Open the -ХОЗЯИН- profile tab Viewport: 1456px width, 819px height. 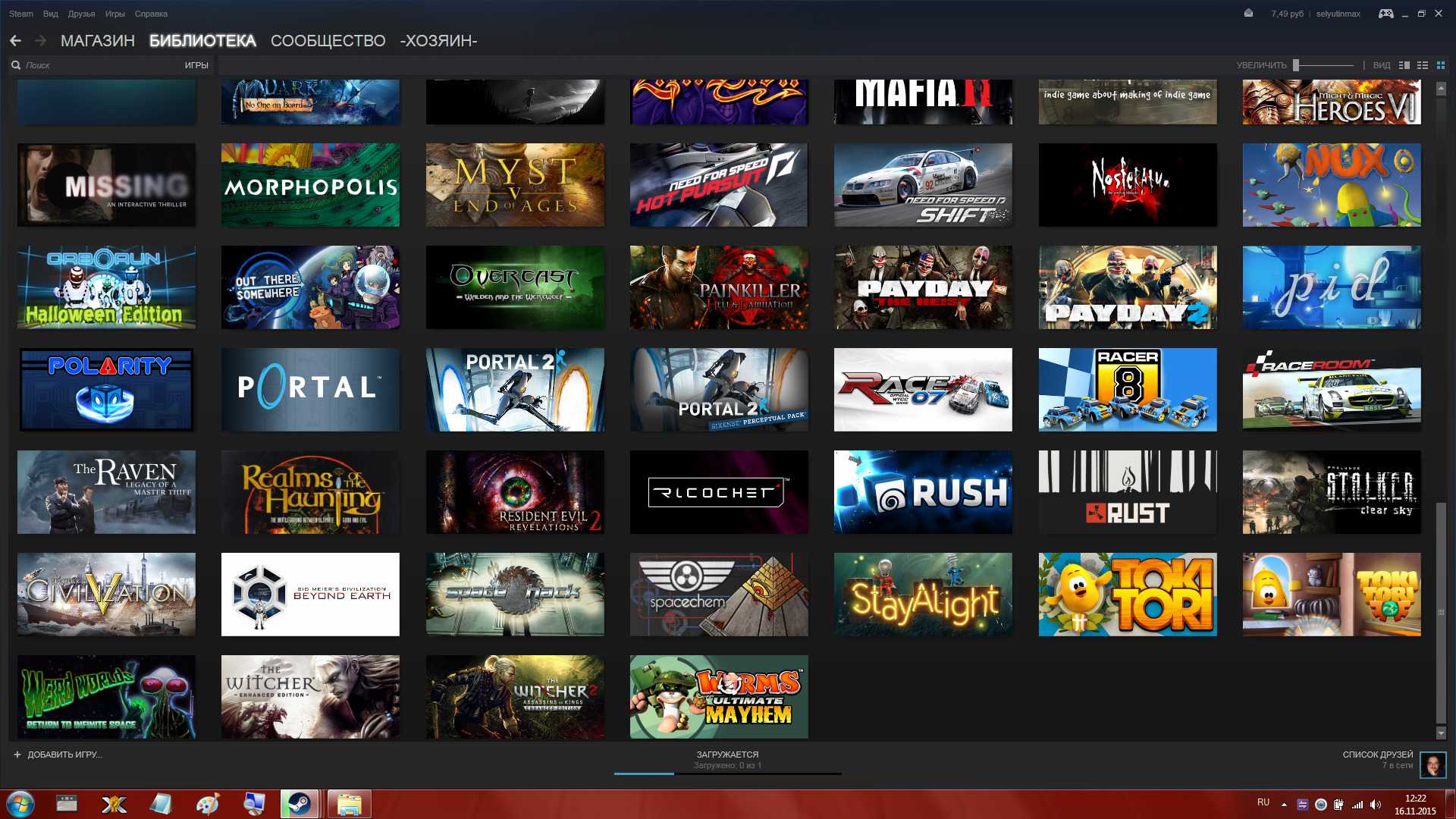438,41
